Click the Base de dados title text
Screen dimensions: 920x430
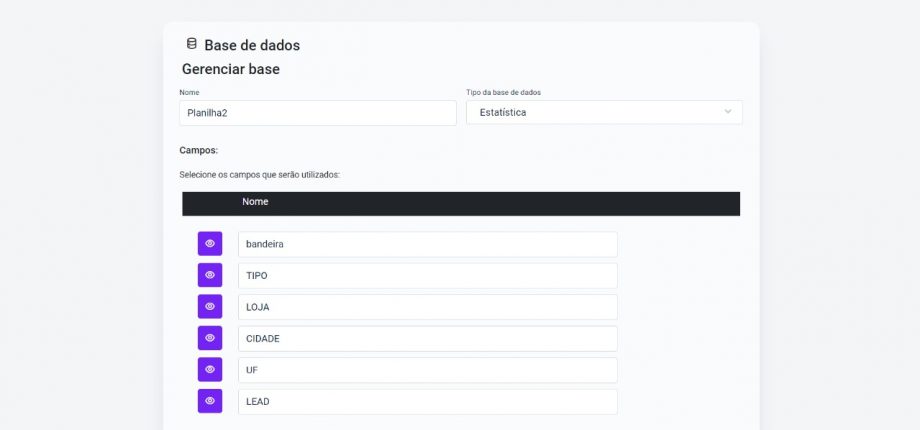pyautogui.click(x=252, y=45)
